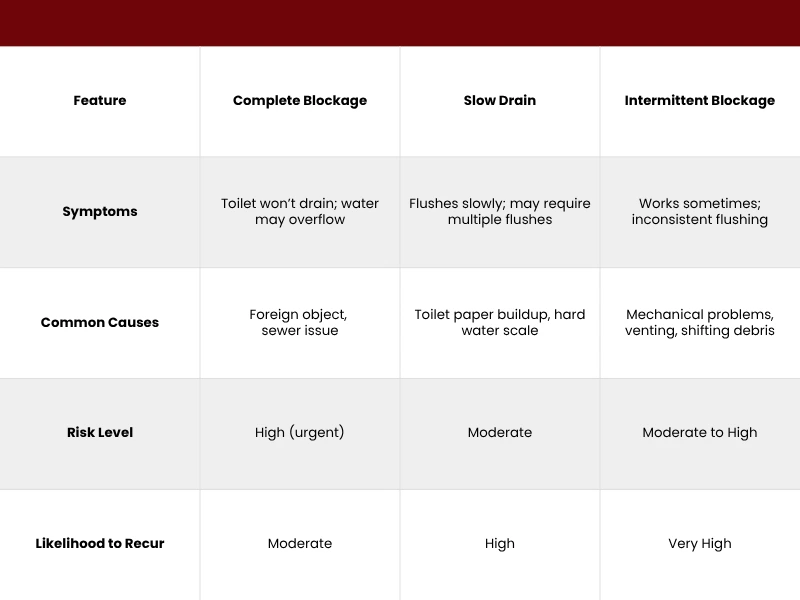Select the 'Complete Blockage' column header
Image resolution: width=800 pixels, height=600 pixels.
[300, 101]
